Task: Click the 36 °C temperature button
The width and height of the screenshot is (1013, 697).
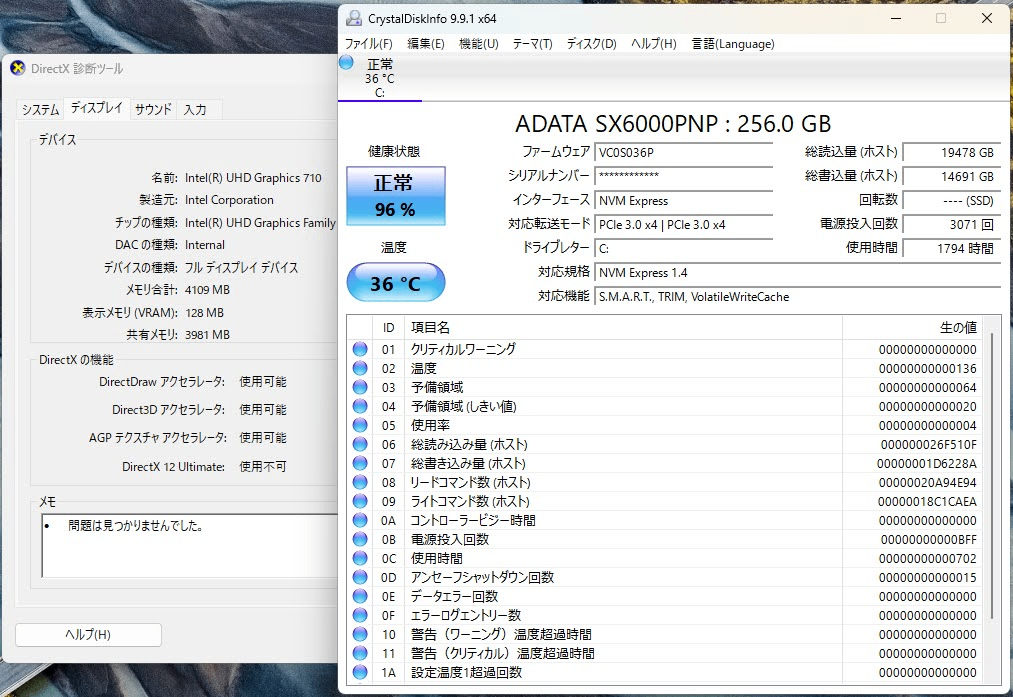Action: [x=395, y=282]
